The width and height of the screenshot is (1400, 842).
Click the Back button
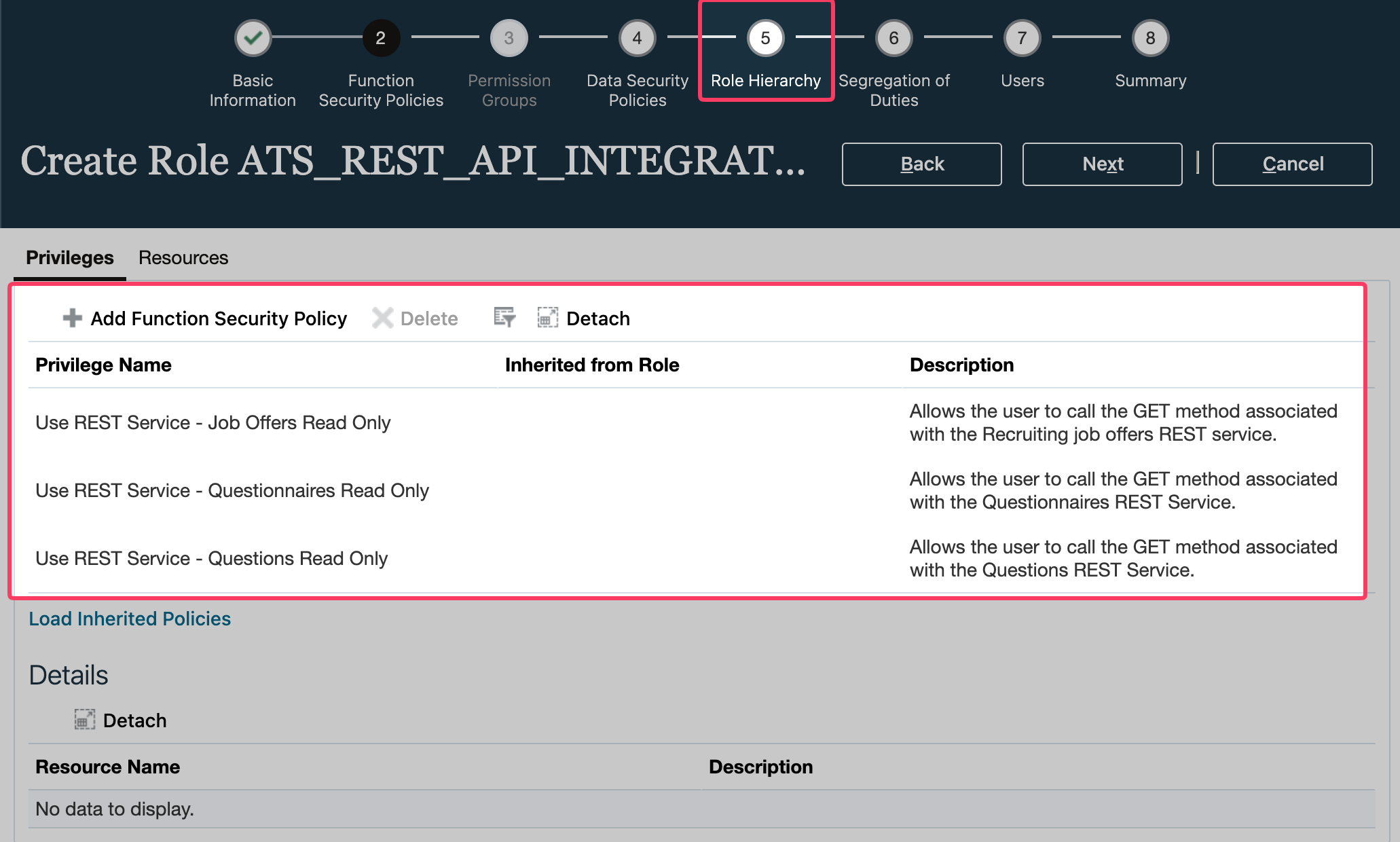click(x=921, y=164)
